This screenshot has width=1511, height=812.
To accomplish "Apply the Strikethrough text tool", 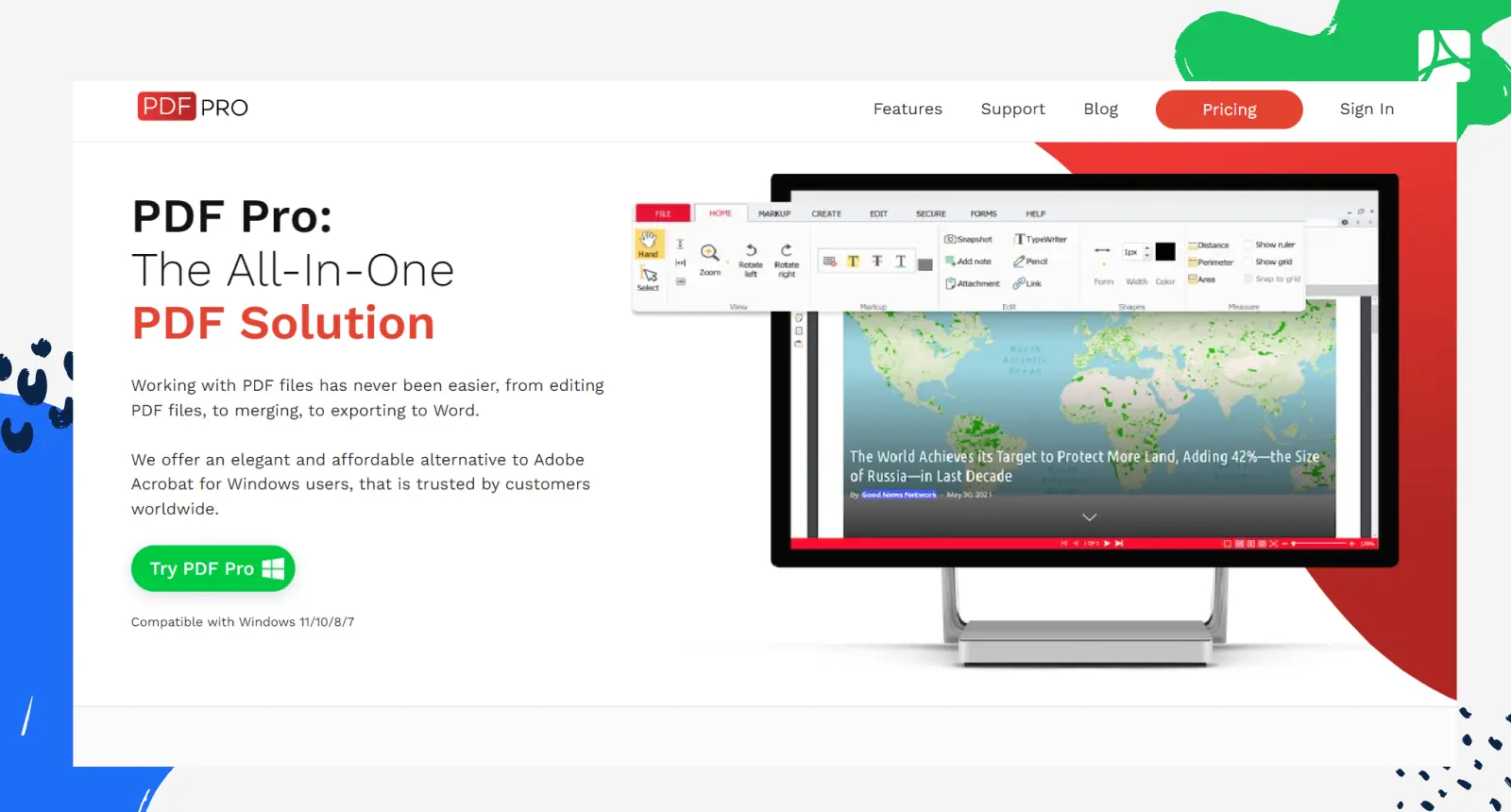I will click(877, 262).
